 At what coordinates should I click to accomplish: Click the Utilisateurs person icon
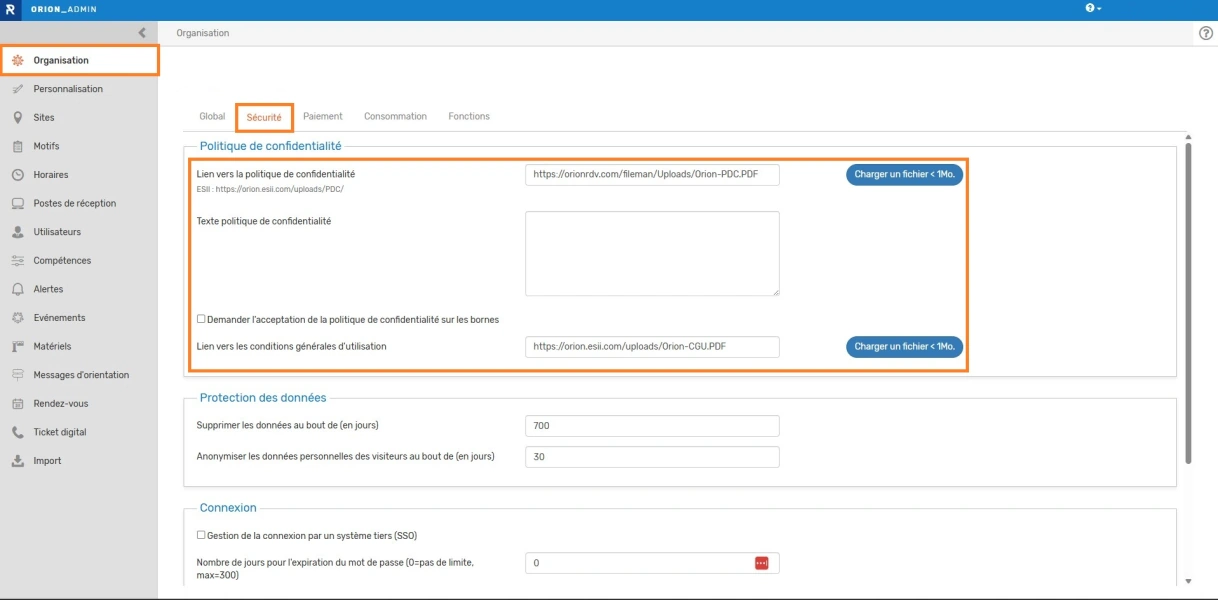[18, 232]
